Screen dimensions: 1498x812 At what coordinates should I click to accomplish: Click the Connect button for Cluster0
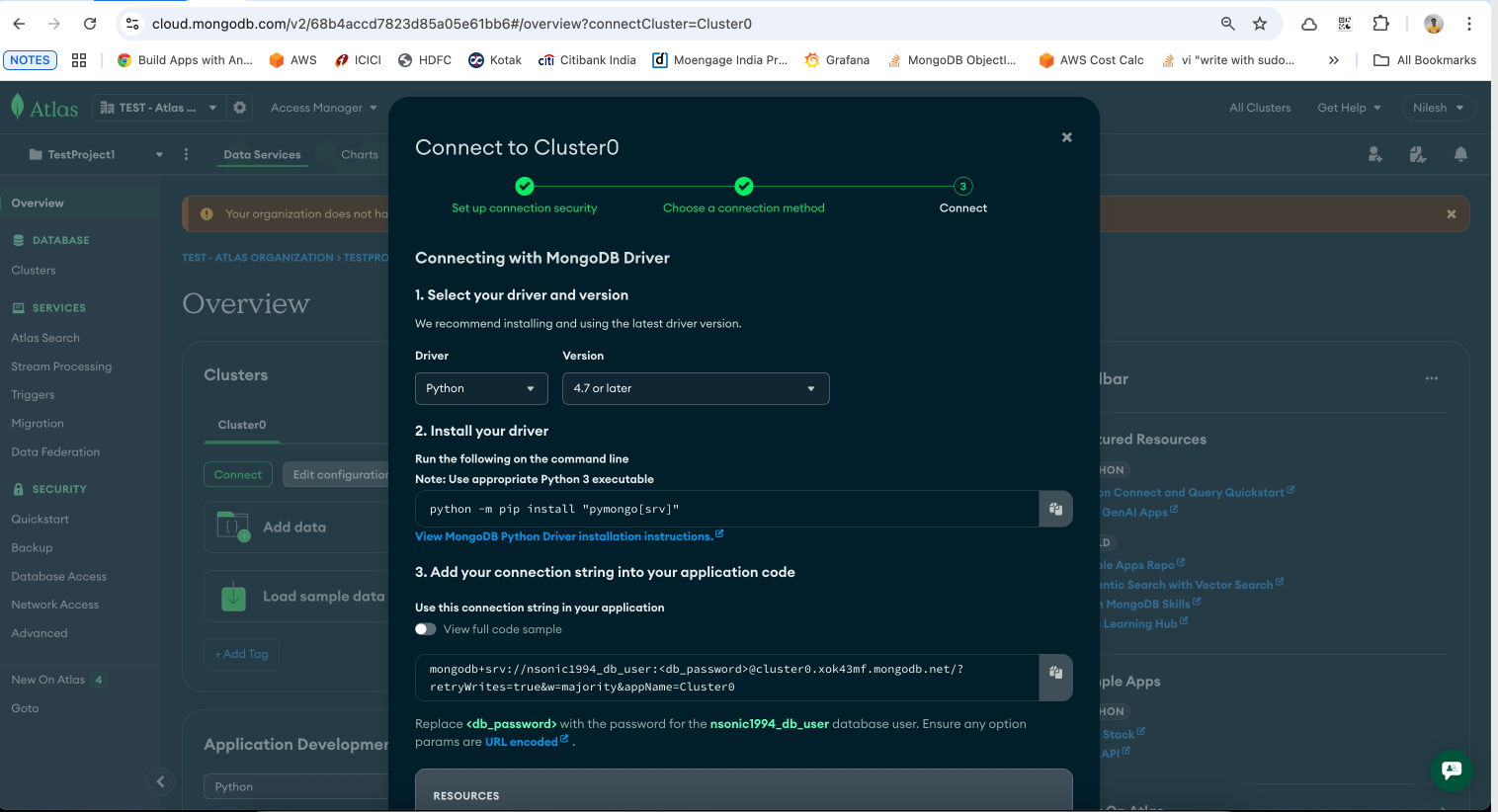(x=237, y=474)
